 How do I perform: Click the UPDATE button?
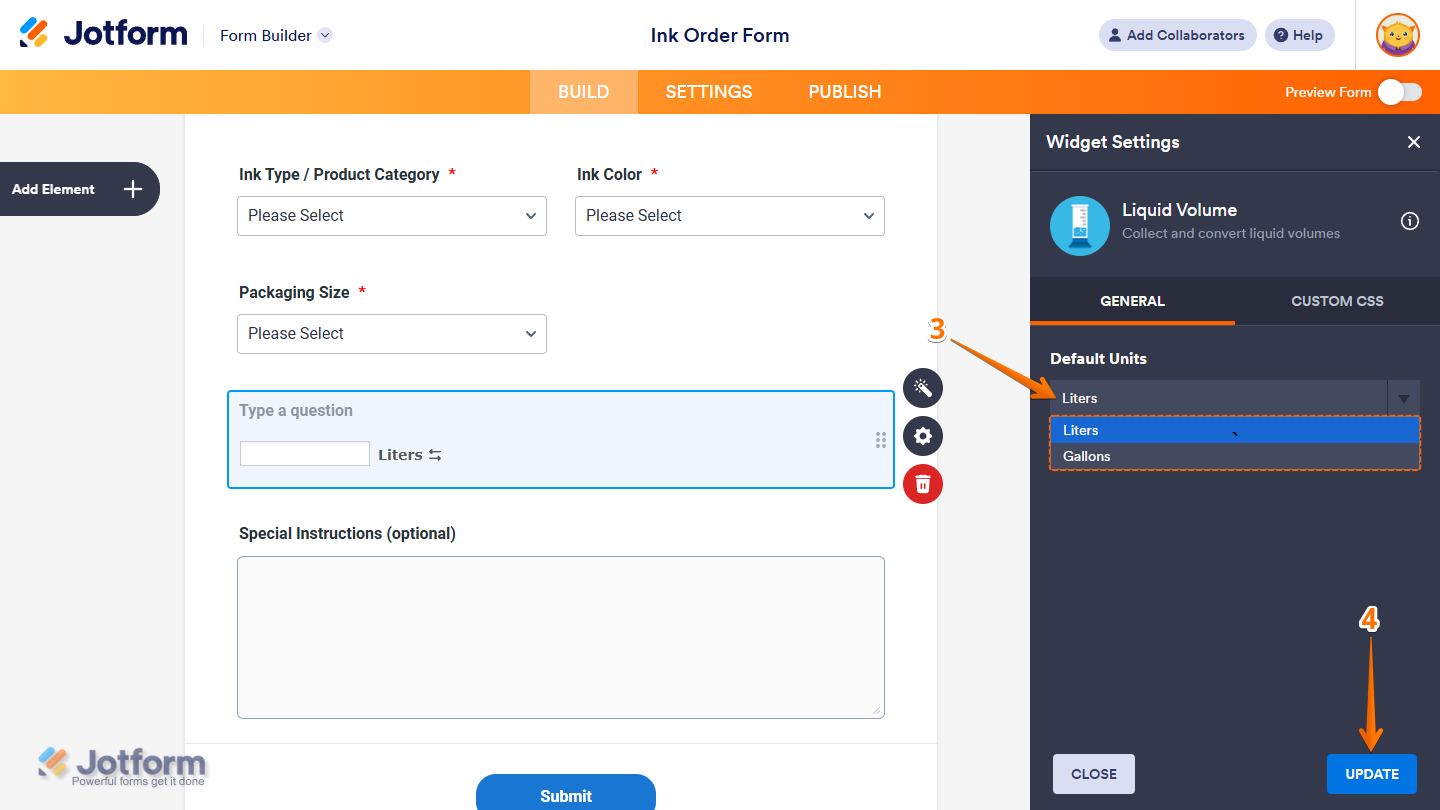tap(1371, 773)
